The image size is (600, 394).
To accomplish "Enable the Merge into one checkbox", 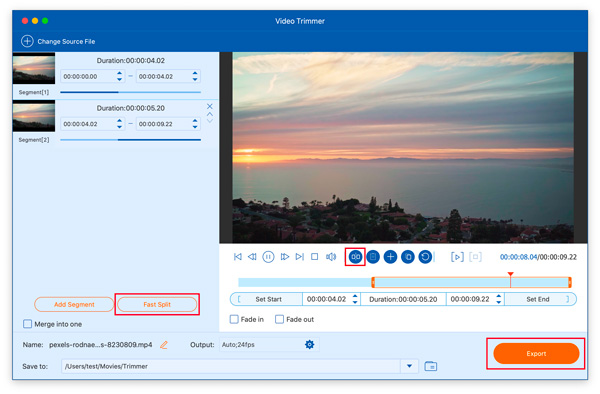I will (x=28, y=324).
